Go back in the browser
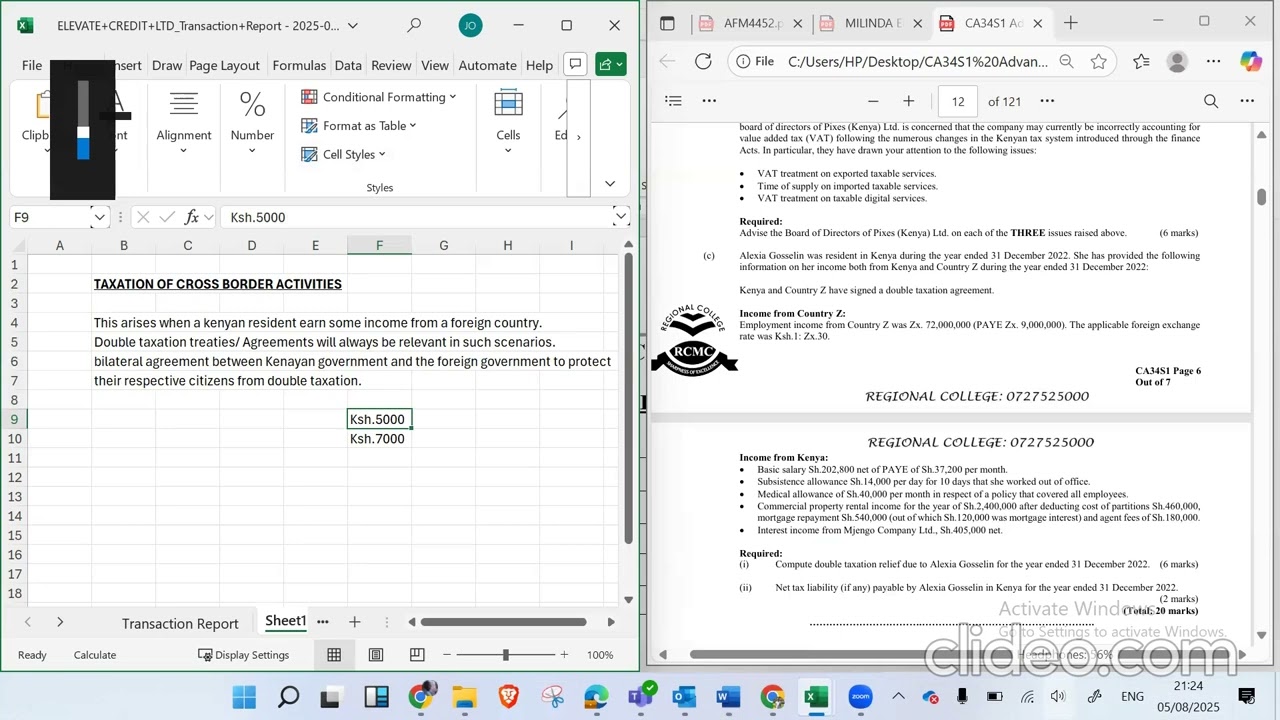 pyautogui.click(x=667, y=62)
